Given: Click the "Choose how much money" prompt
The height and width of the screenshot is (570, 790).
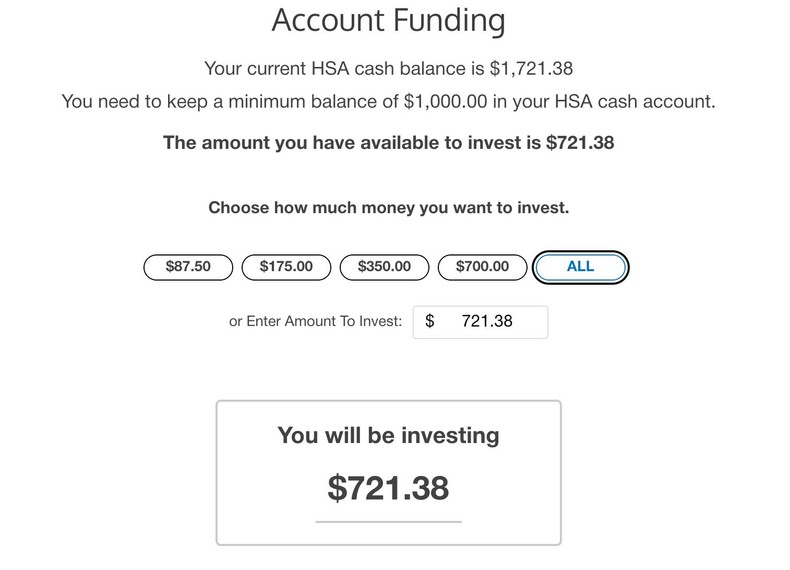Looking at the screenshot, I should pos(388,209).
